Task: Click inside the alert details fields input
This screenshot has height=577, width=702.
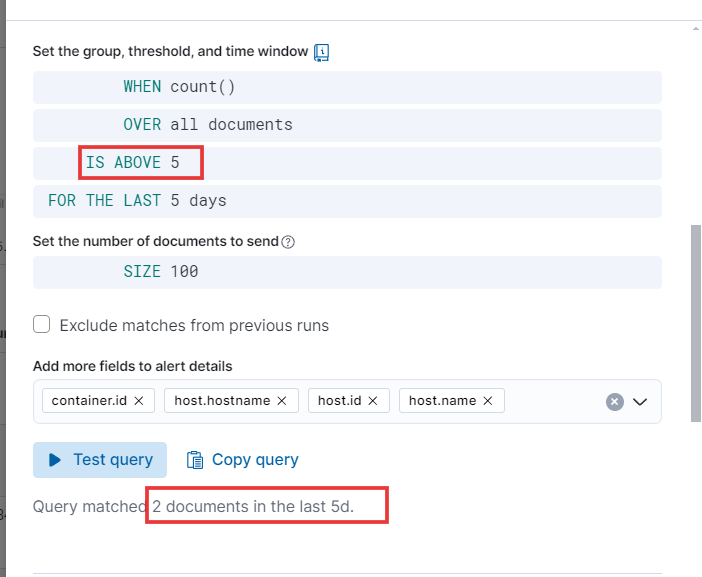Action: [x=554, y=402]
